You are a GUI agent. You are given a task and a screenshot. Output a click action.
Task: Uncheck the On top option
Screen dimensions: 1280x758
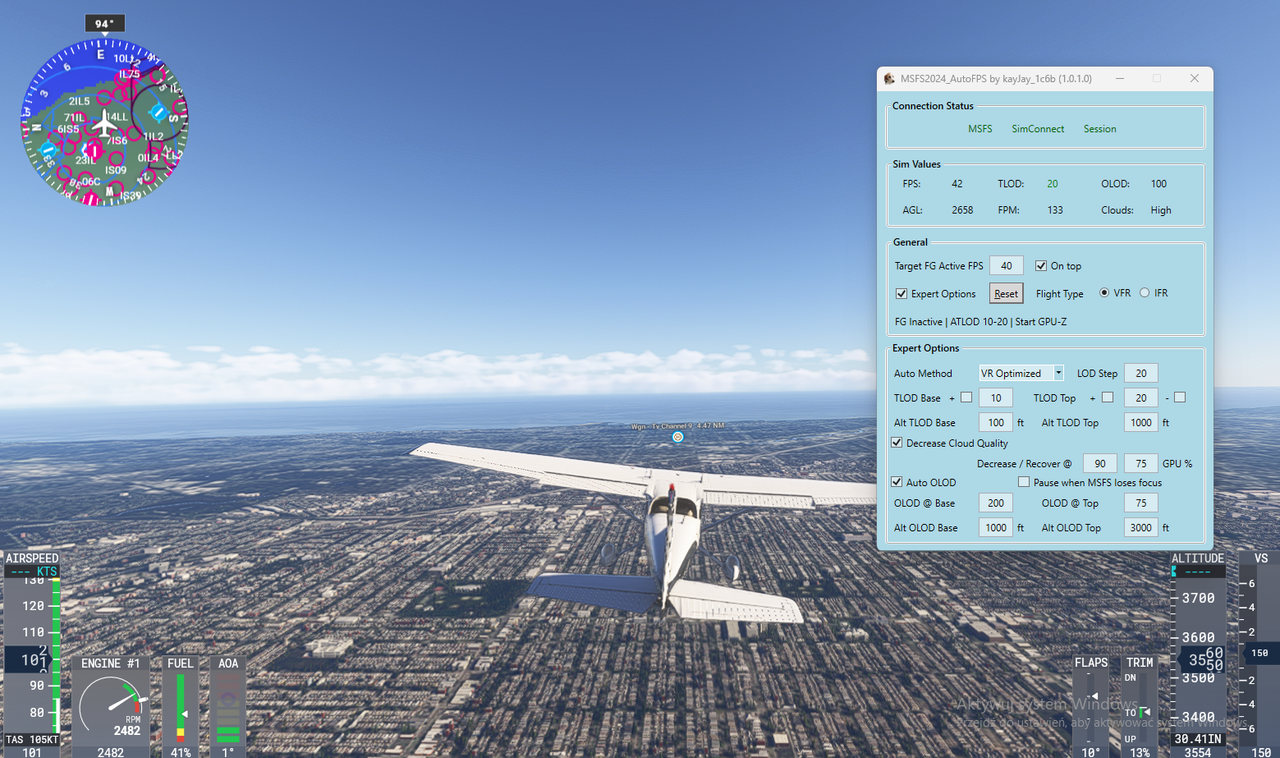(1041, 266)
